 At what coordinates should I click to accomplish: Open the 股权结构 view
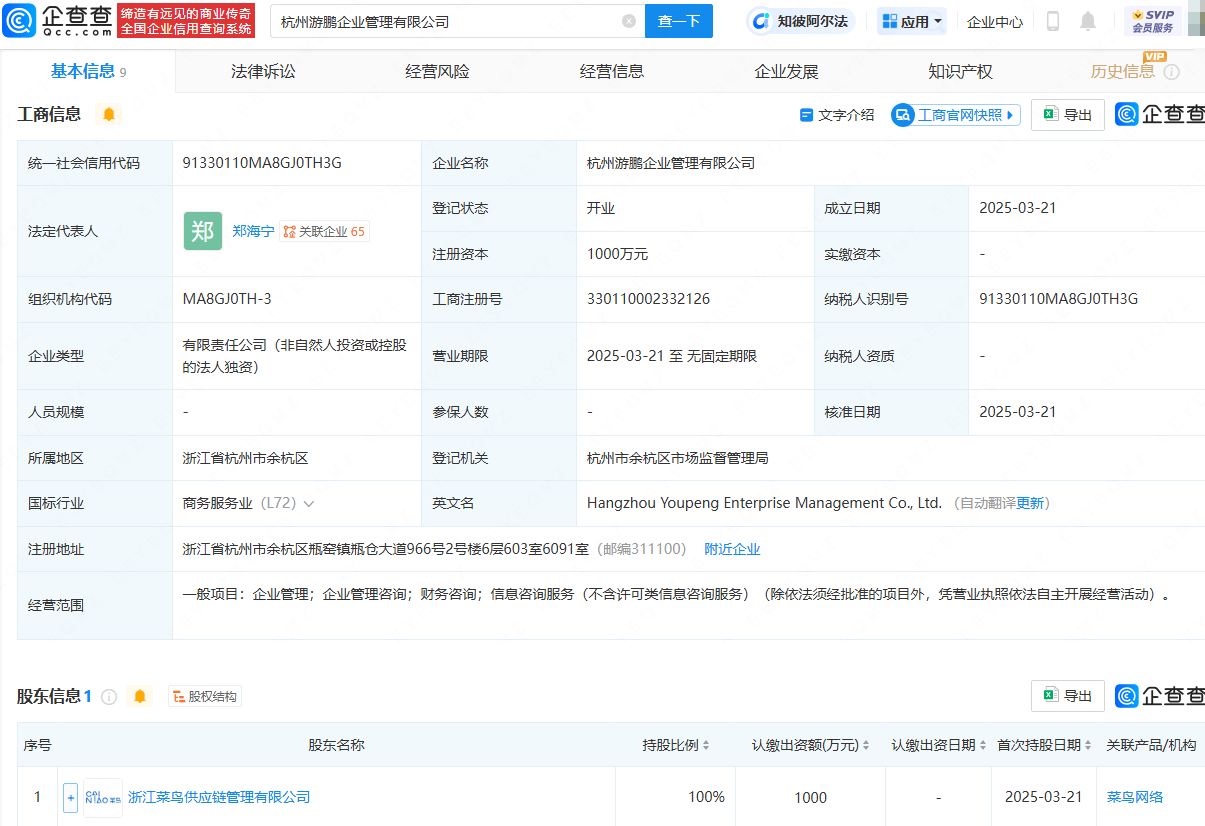coord(204,696)
